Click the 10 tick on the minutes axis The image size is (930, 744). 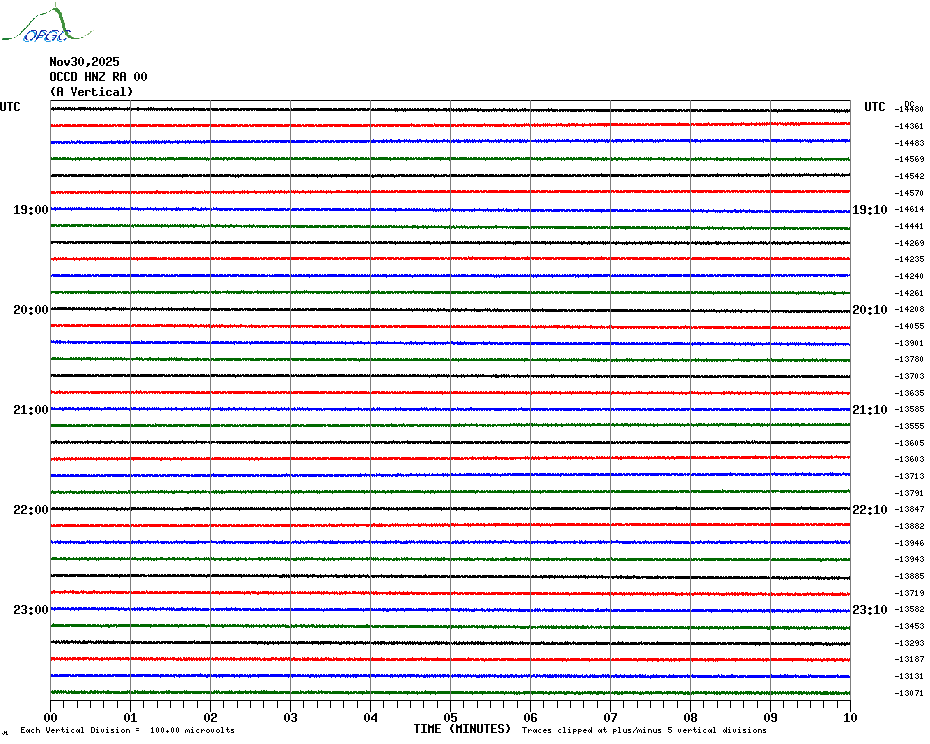point(849,717)
